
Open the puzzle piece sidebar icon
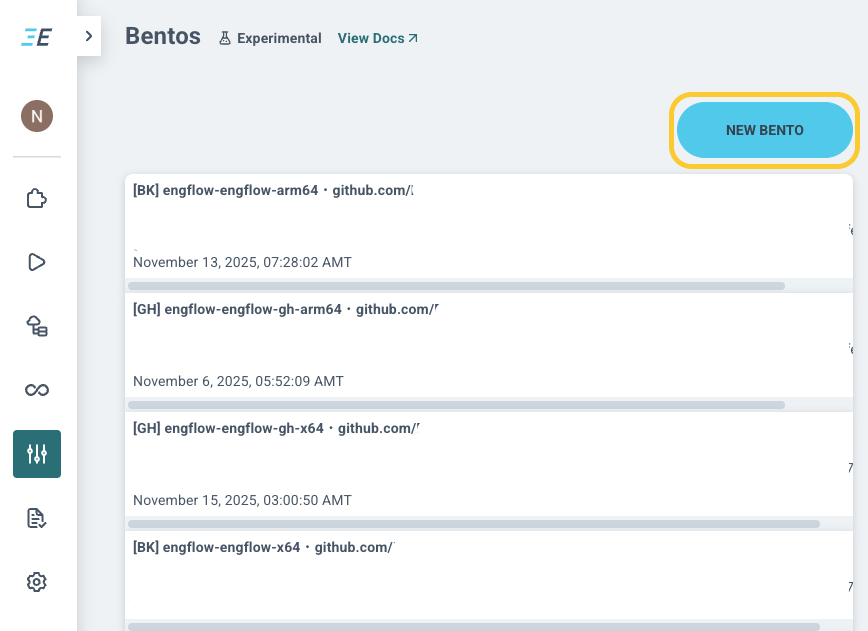(x=37, y=199)
